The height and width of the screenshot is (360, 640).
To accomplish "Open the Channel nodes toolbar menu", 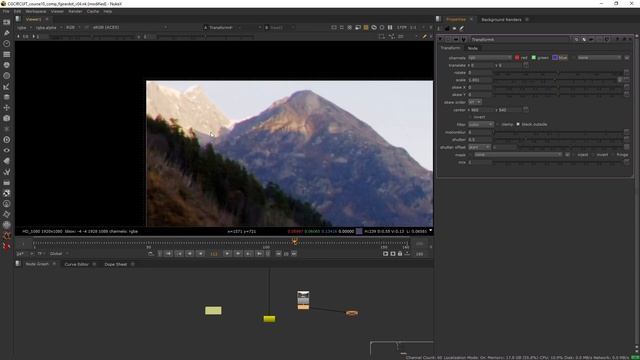I will (7, 54).
